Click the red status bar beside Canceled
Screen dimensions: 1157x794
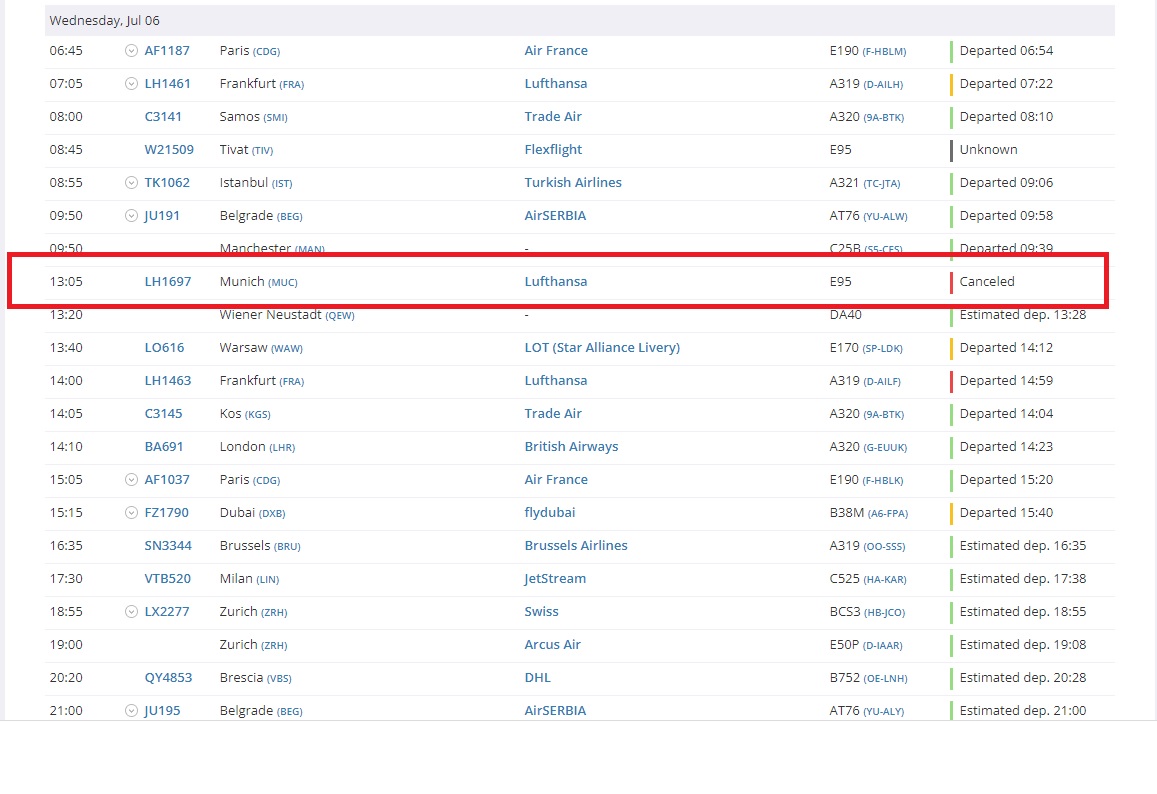(x=951, y=282)
